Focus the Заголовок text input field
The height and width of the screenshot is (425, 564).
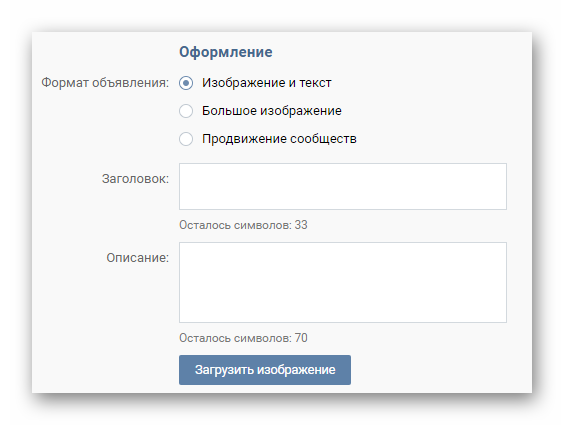click(x=343, y=186)
